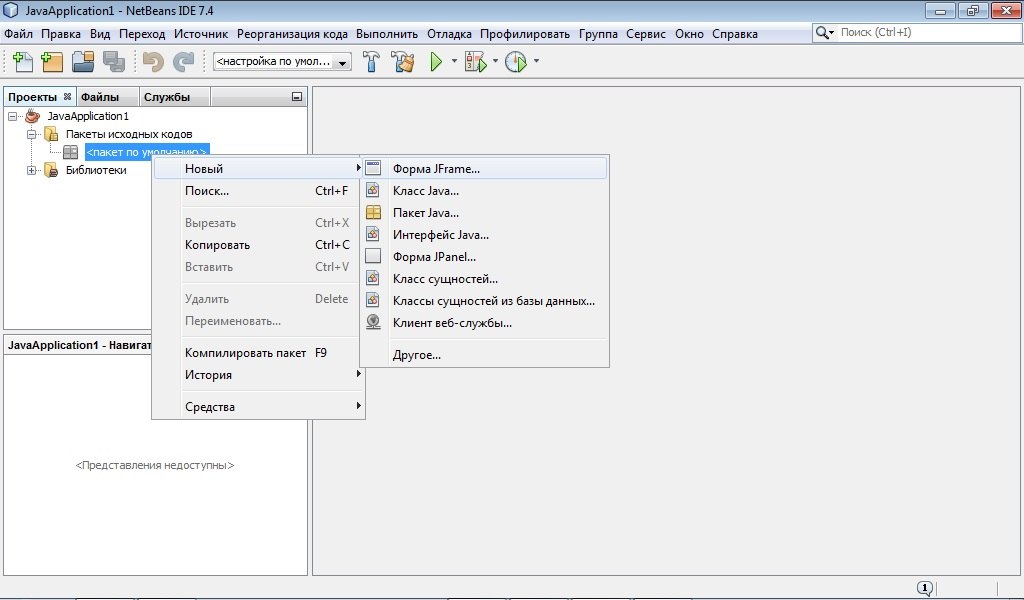Click the Build Project hammer icon
The width and height of the screenshot is (1024, 600).
371,61
